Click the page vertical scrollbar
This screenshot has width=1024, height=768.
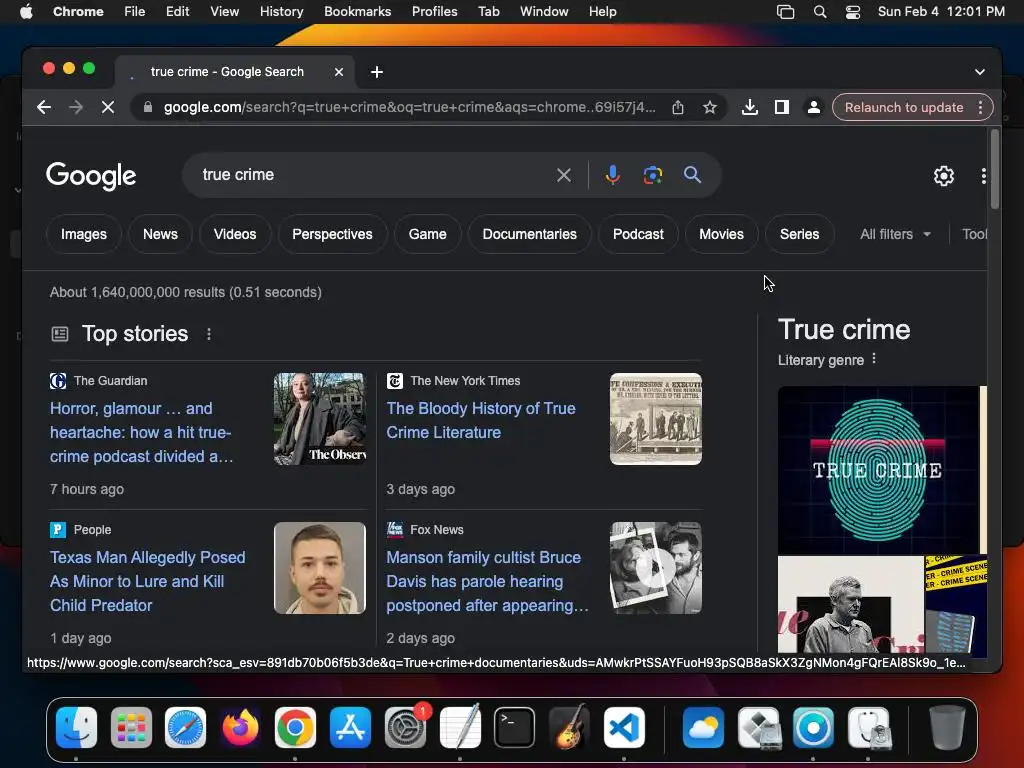pos(995,169)
